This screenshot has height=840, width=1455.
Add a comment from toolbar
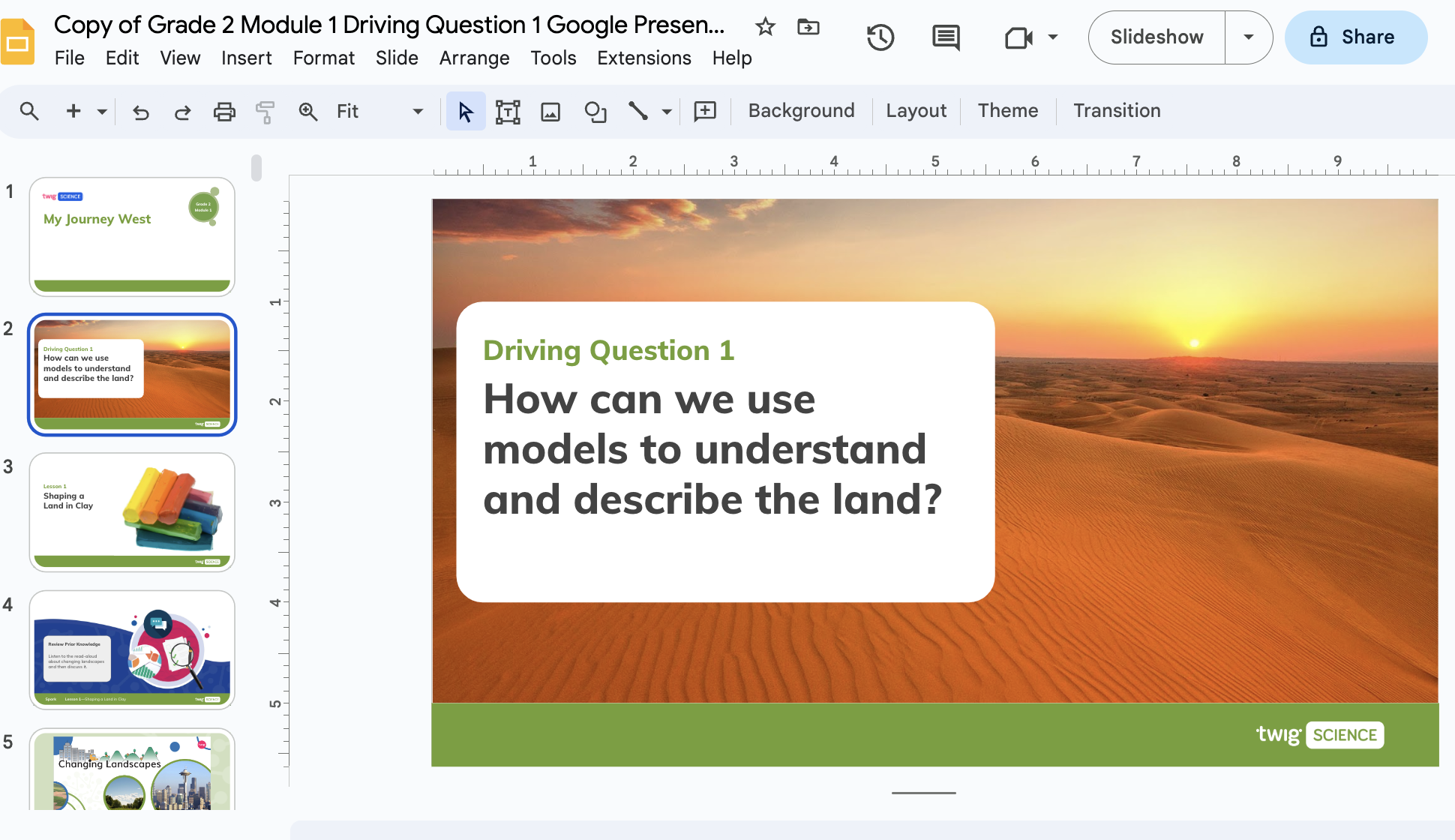coord(705,112)
